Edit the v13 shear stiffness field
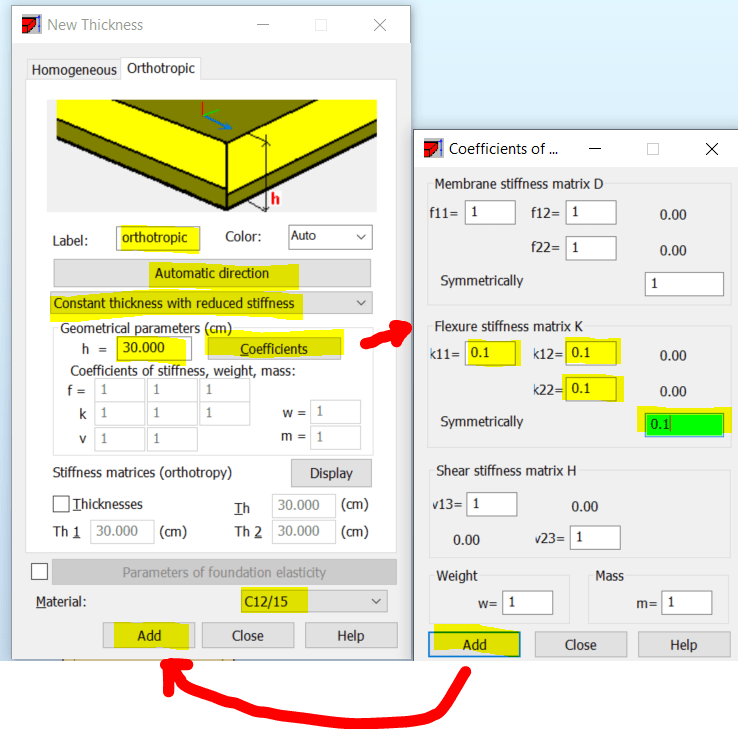 [491, 504]
